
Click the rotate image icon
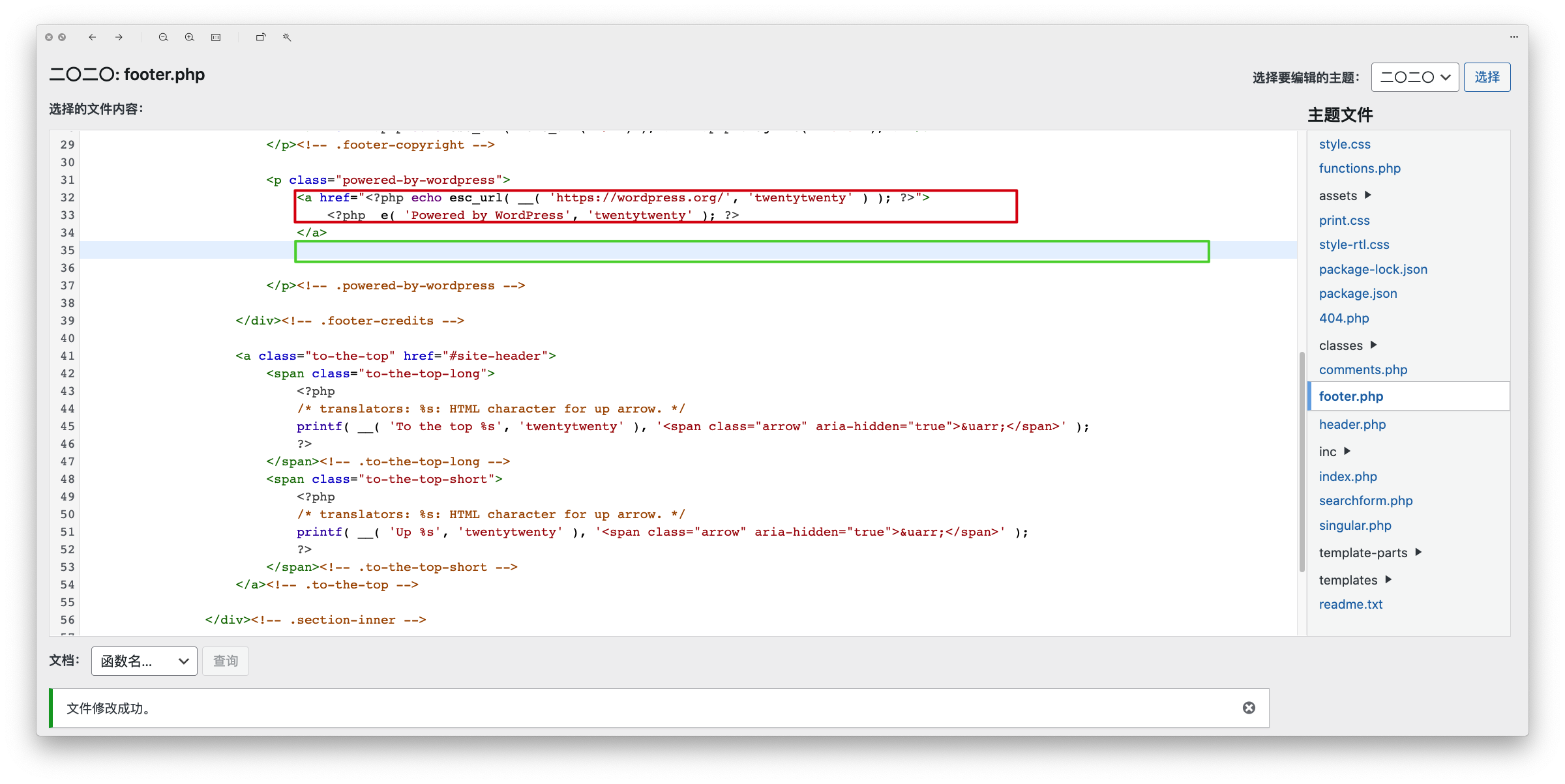261,37
